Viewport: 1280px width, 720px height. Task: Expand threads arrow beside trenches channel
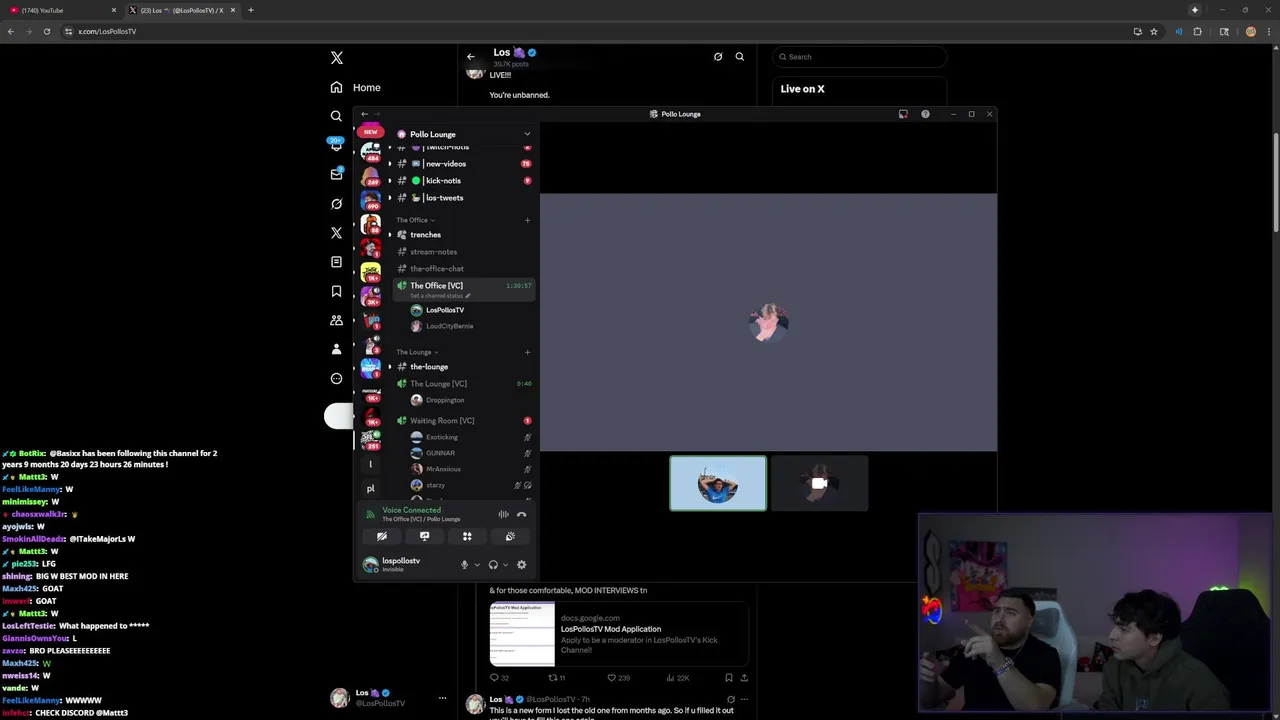[390, 235]
